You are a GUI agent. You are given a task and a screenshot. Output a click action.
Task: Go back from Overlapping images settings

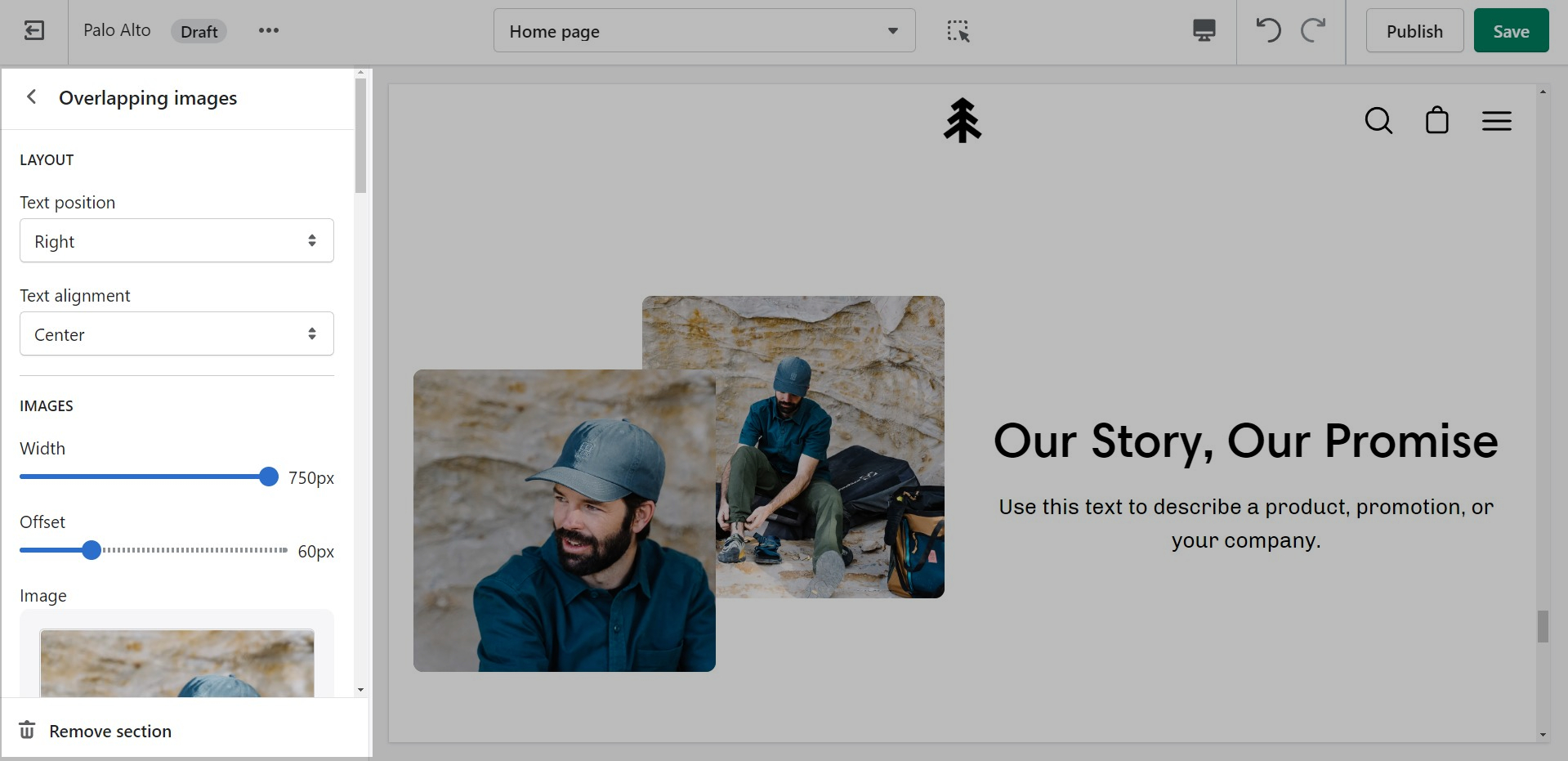(32, 97)
